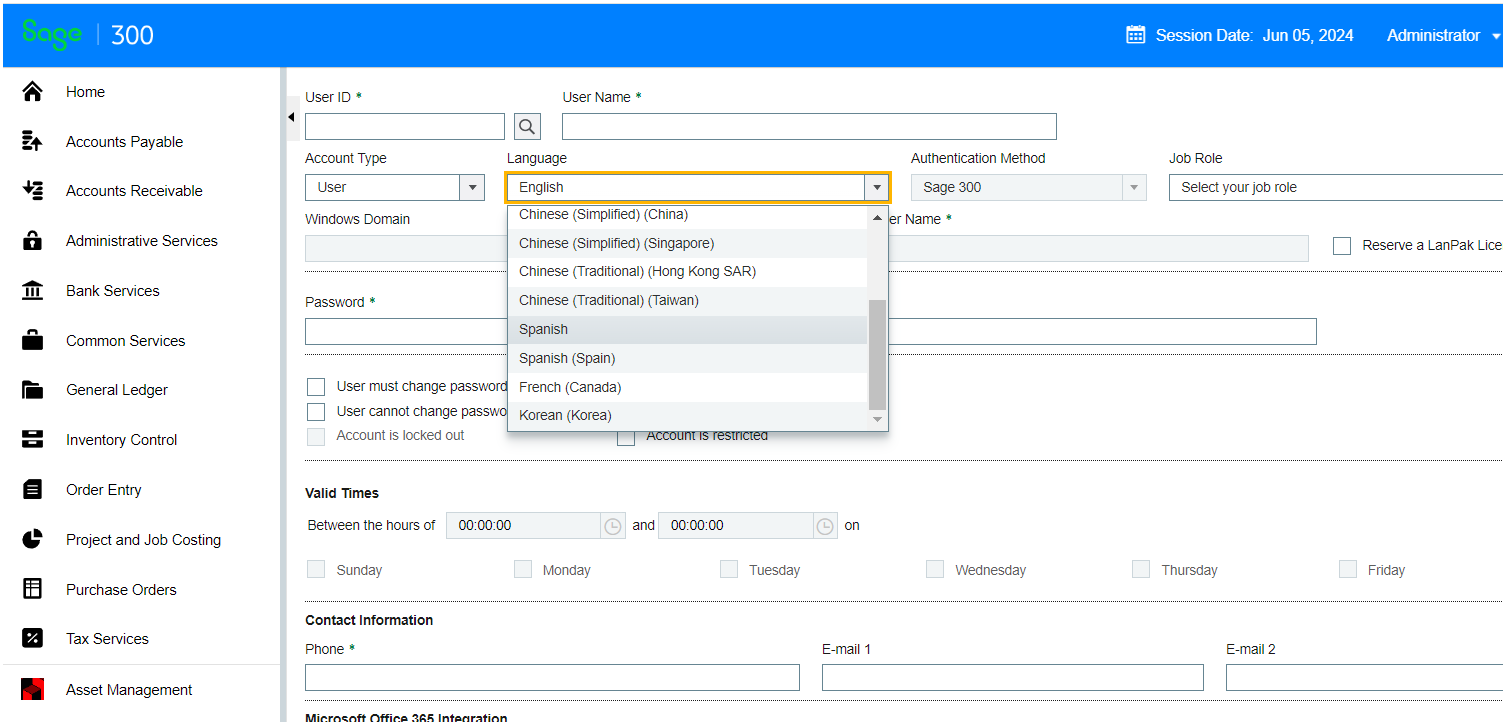Open Inventory Control menu
This screenshot has height=722, width=1503.
coord(122,440)
